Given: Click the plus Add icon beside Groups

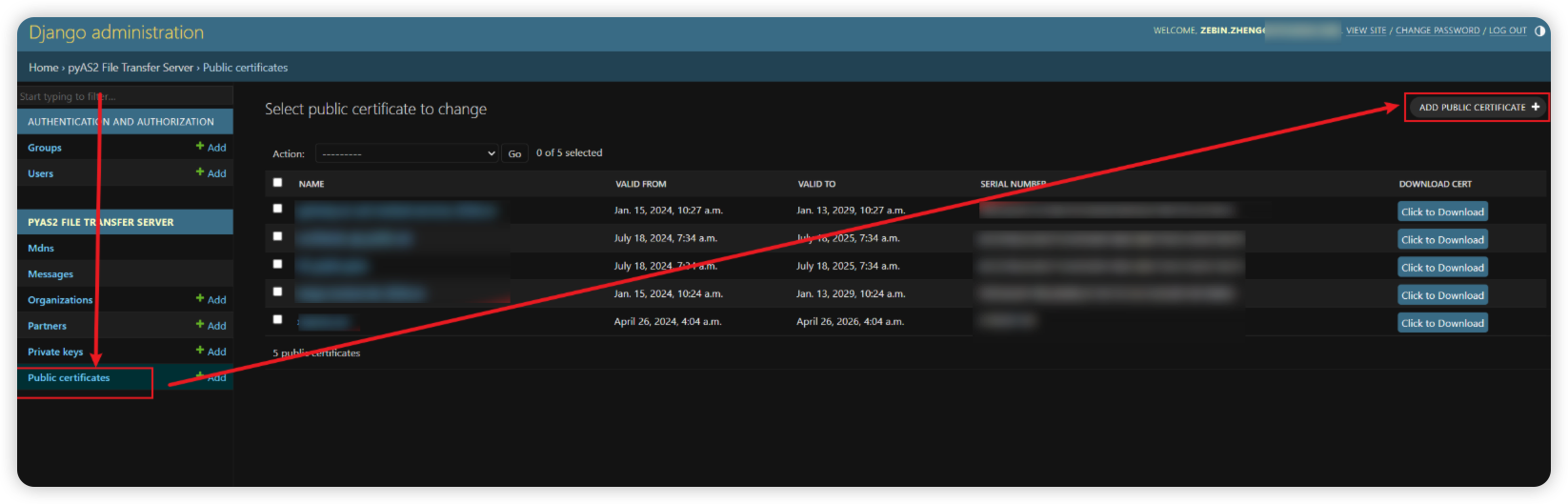Looking at the screenshot, I should (211, 147).
